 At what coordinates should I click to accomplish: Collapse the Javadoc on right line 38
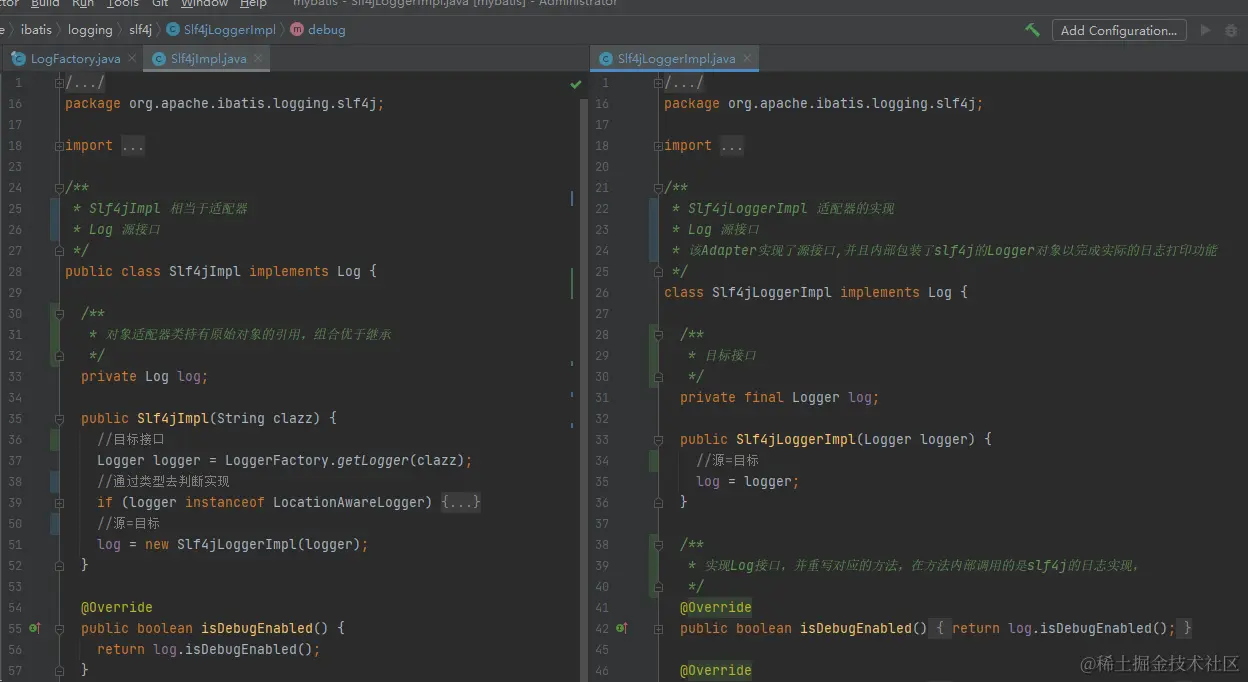click(x=659, y=545)
